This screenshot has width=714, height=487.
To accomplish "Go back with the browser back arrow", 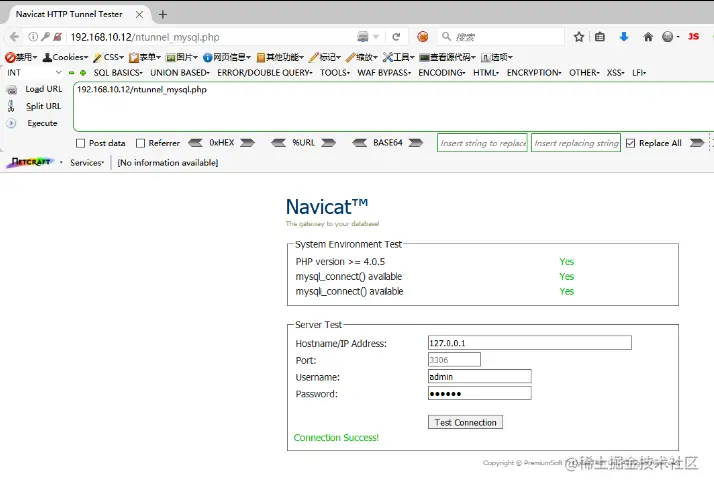I will pos(14,37).
